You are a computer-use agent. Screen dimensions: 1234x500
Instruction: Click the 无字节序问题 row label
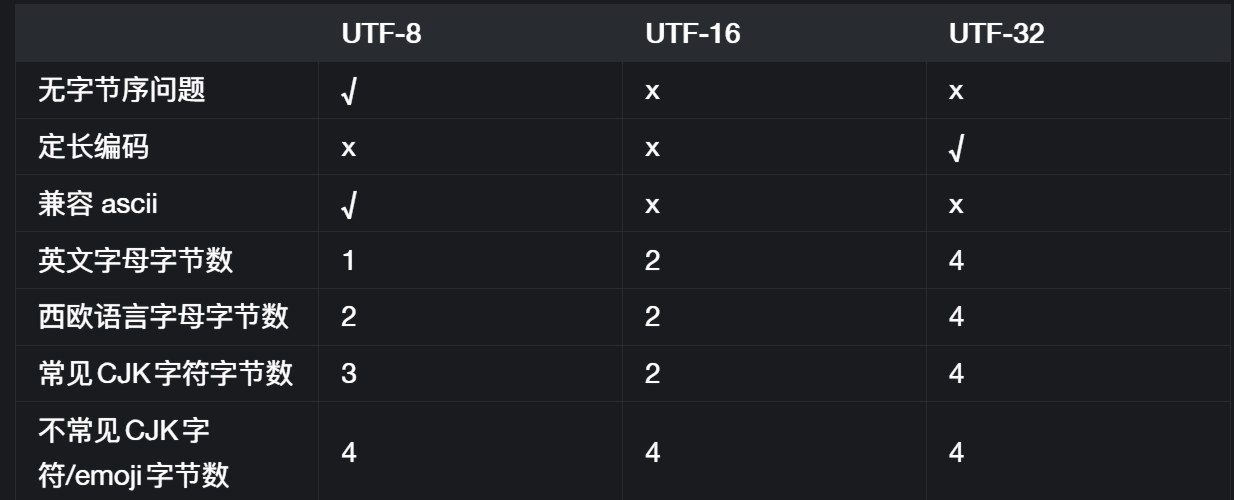pos(122,91)
